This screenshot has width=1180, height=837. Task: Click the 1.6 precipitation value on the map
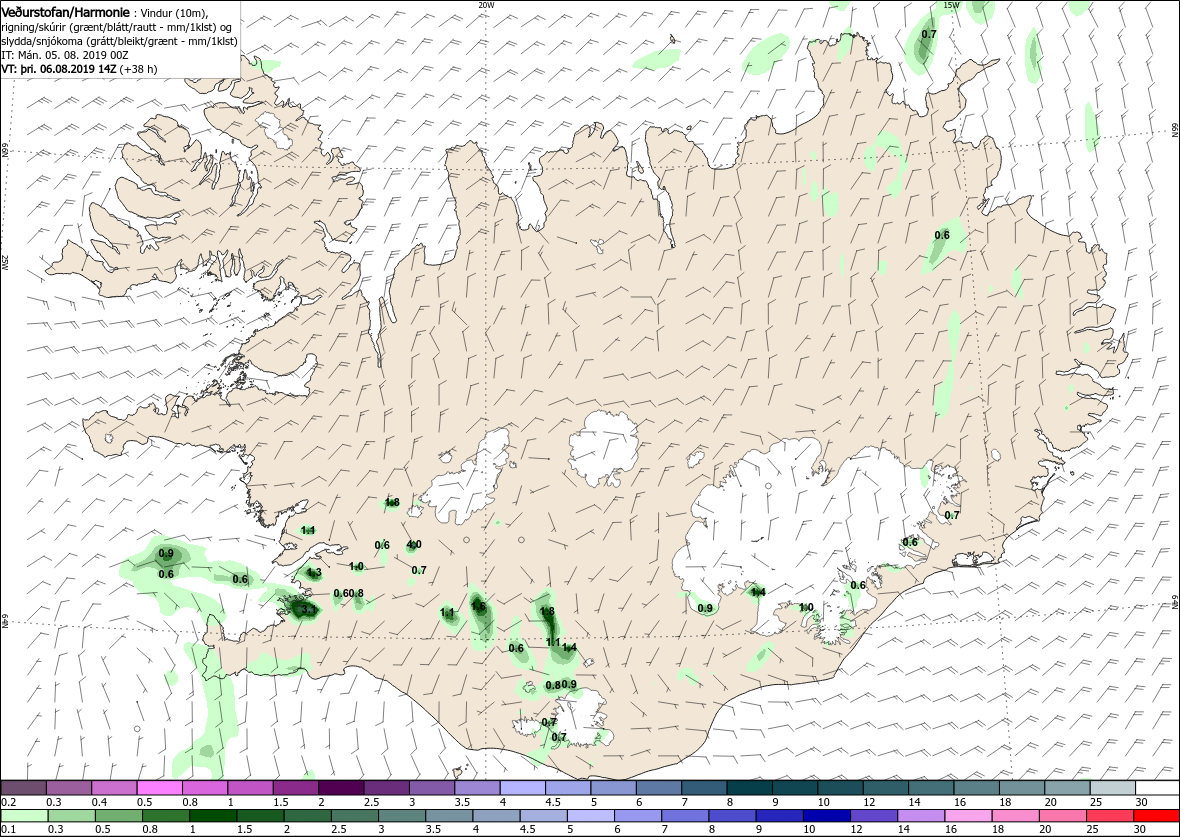point(479,605)
